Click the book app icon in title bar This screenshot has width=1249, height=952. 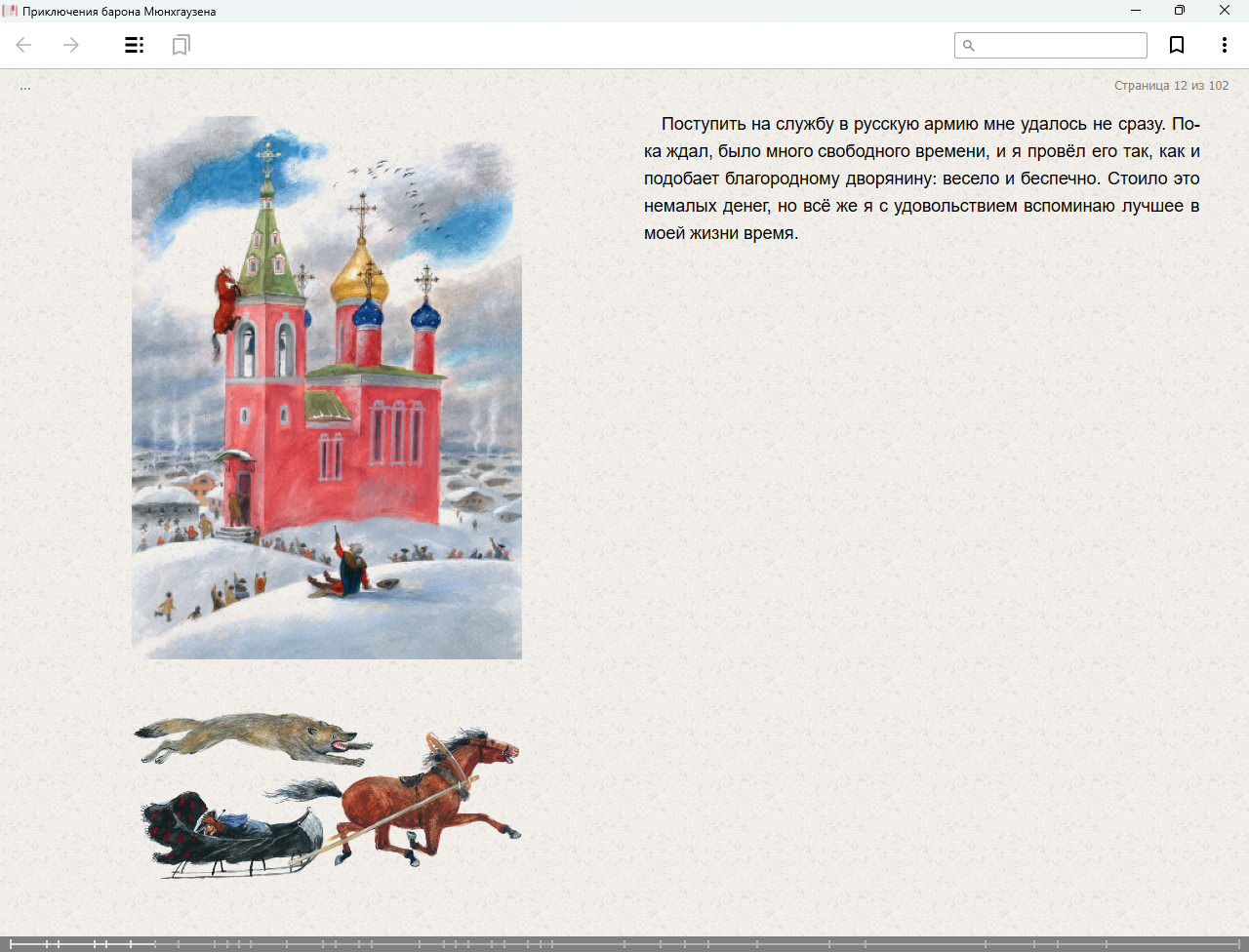pos(11,11)
